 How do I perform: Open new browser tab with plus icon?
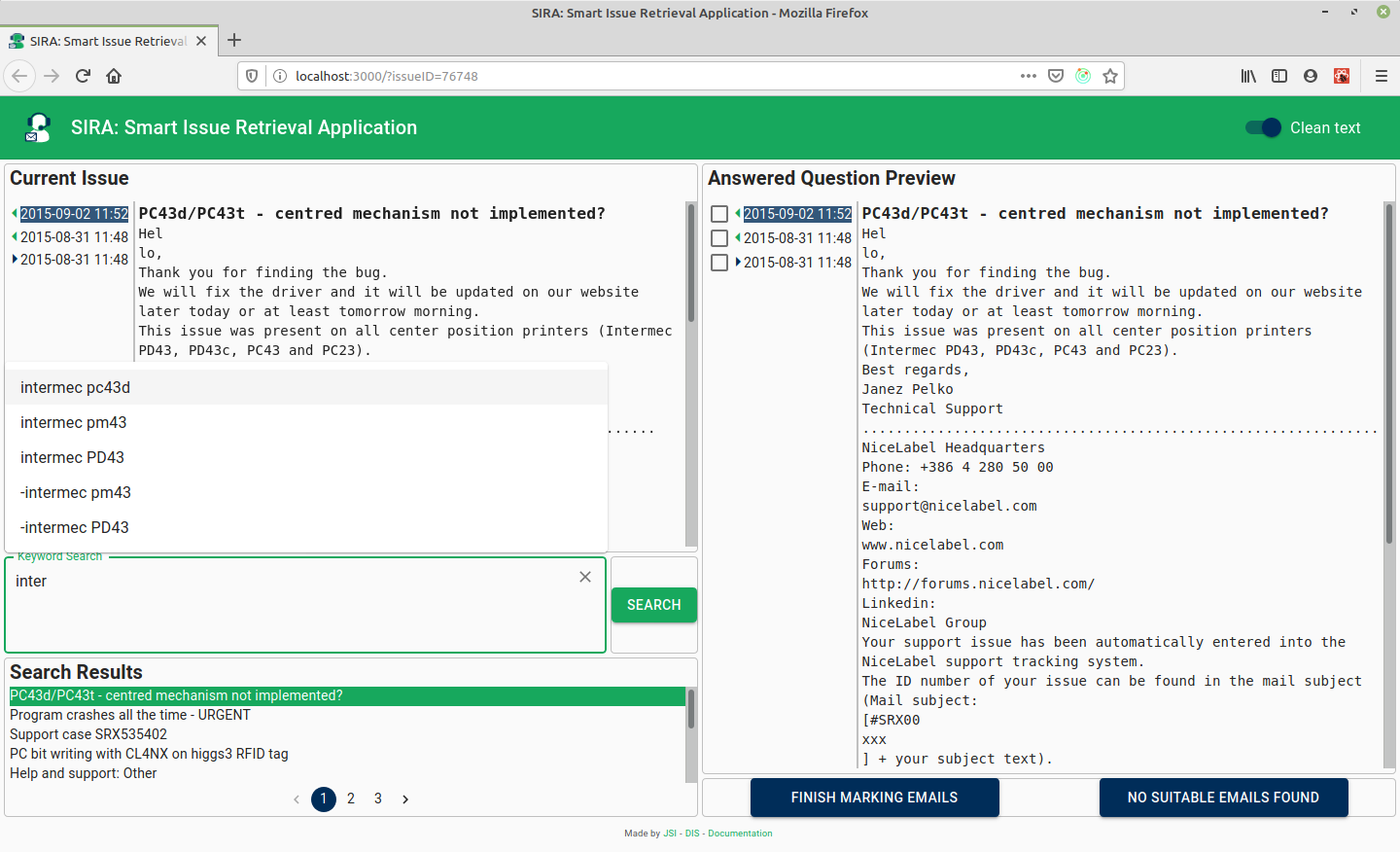pos(234,41)
